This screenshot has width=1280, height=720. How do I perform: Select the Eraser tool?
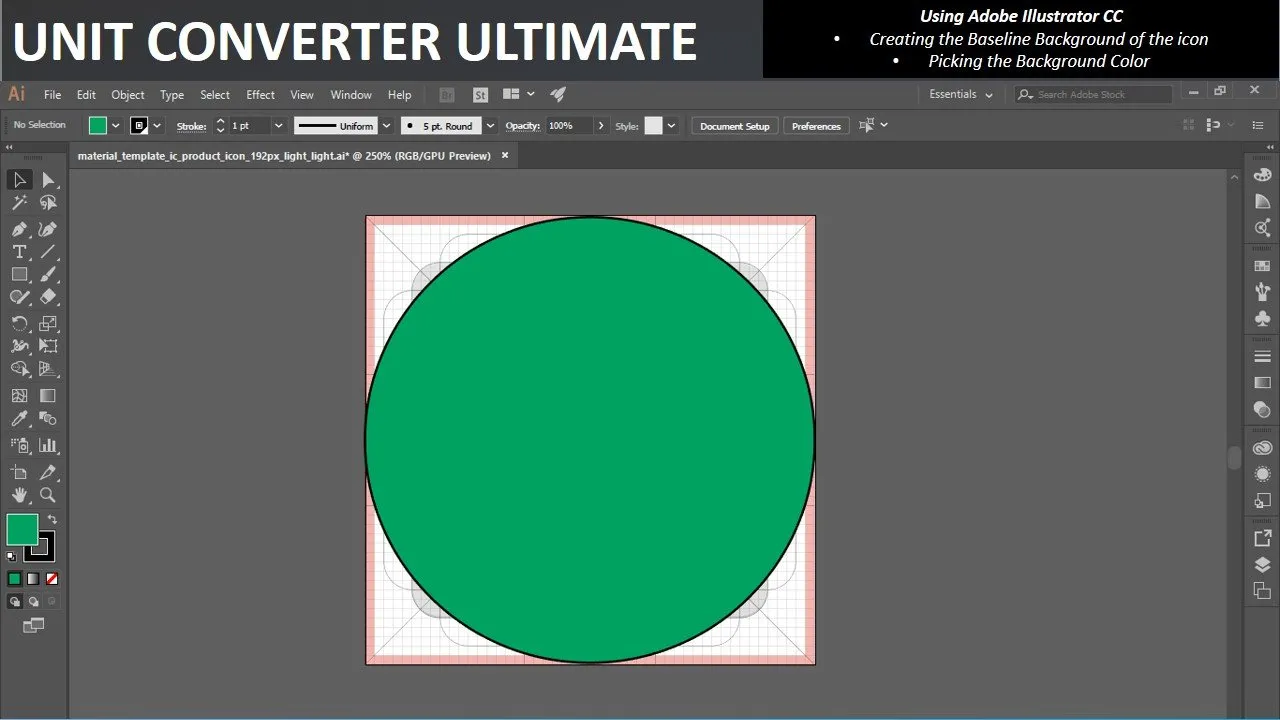pos(47,297)
